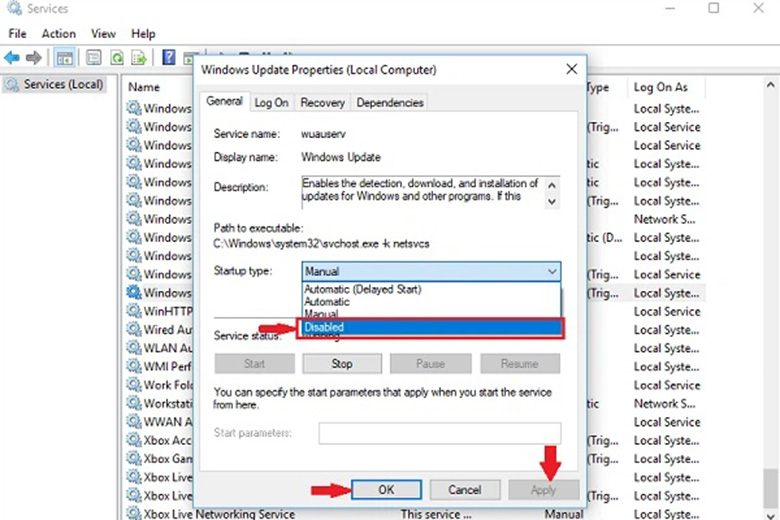Click the services list scroll-up arrow
The width and height of the screenshot is (780, 520).
tap(771, 85)
